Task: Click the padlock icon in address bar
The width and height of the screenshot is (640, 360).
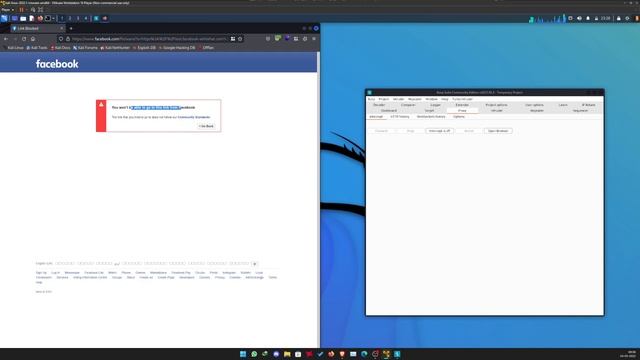Action: click(68, 39)
